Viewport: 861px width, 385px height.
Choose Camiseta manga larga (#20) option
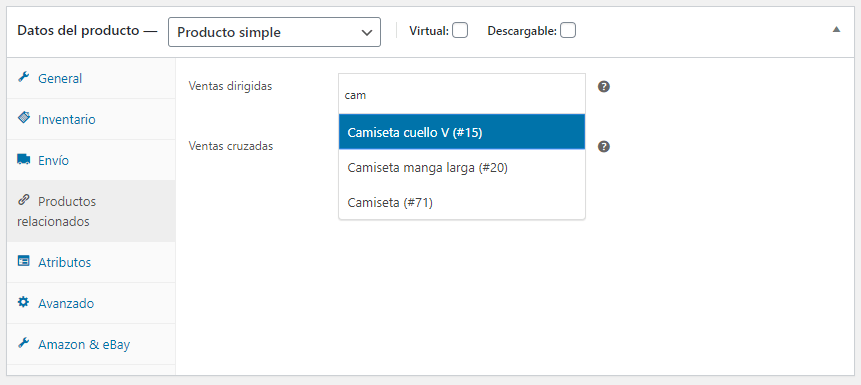462,168
